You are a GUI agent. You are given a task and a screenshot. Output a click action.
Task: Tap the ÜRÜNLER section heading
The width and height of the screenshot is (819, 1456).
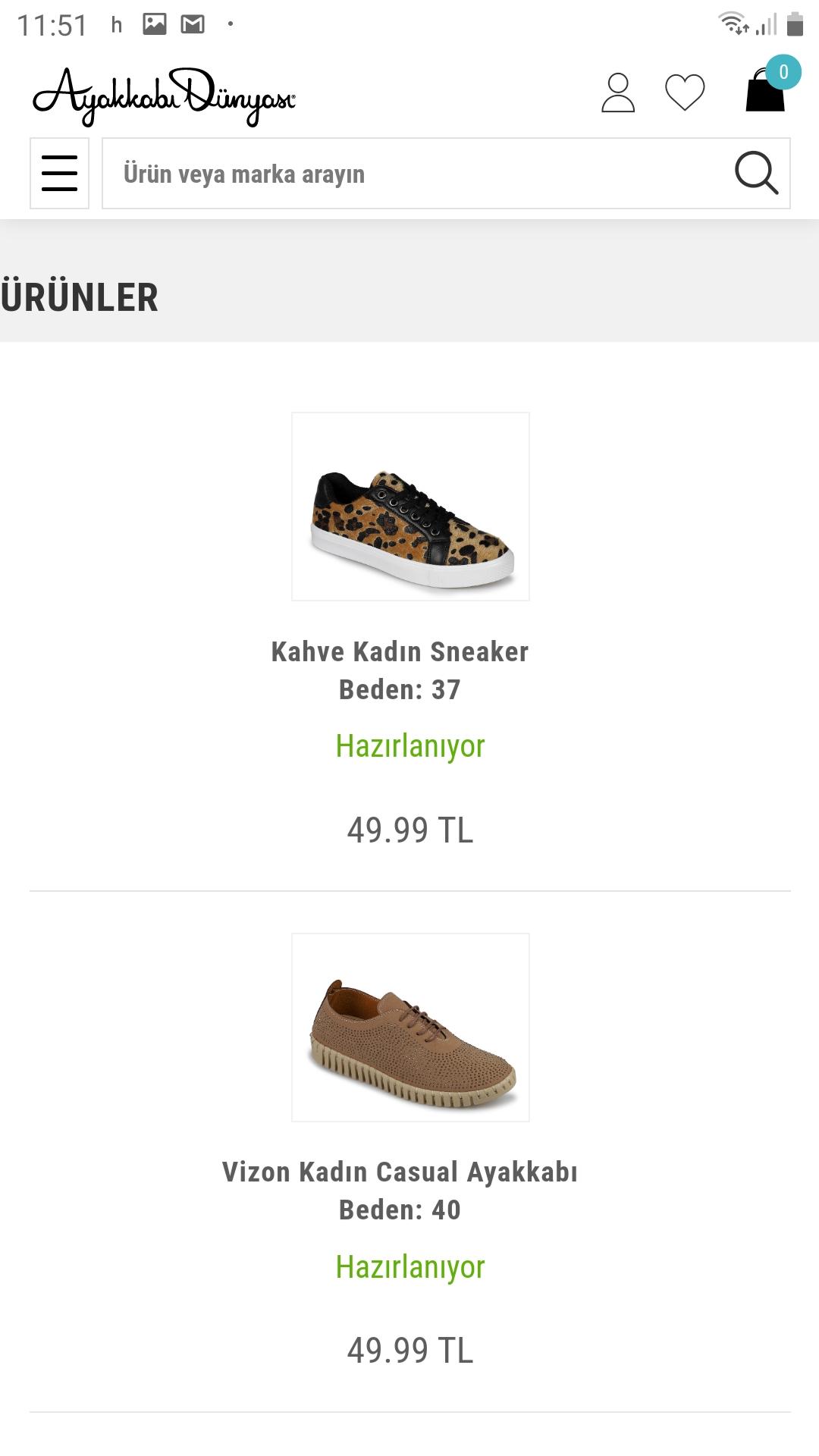tap(80, 297)
